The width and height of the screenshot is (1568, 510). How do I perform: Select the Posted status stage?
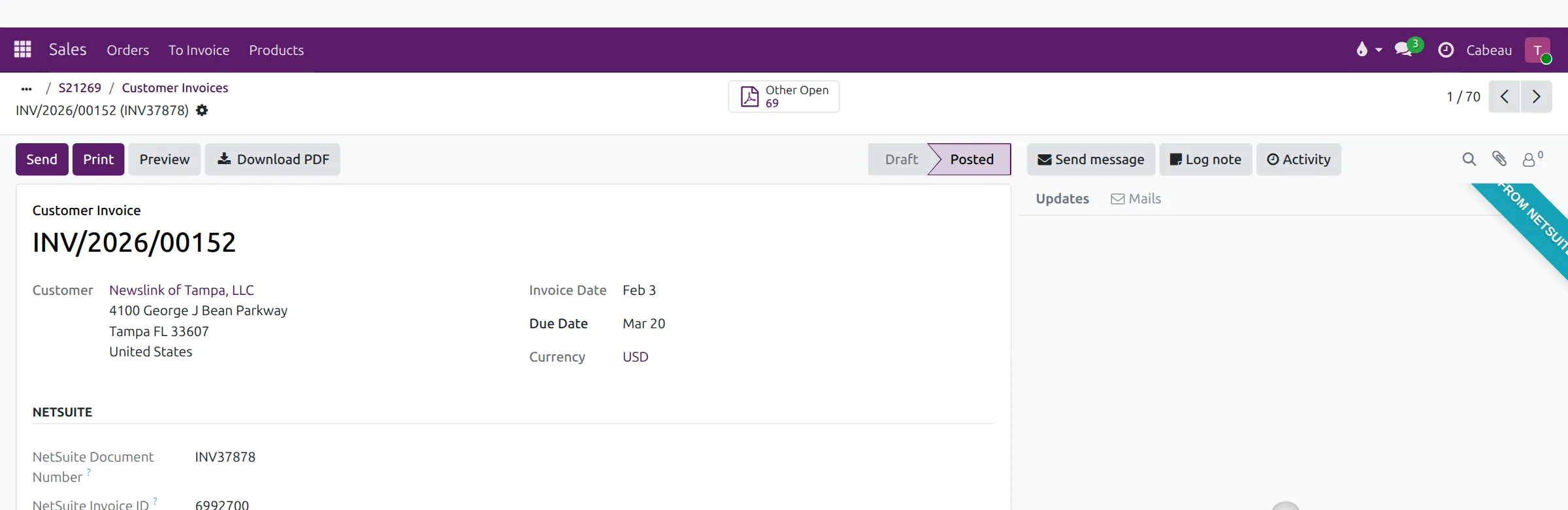(x=972, y=160)
